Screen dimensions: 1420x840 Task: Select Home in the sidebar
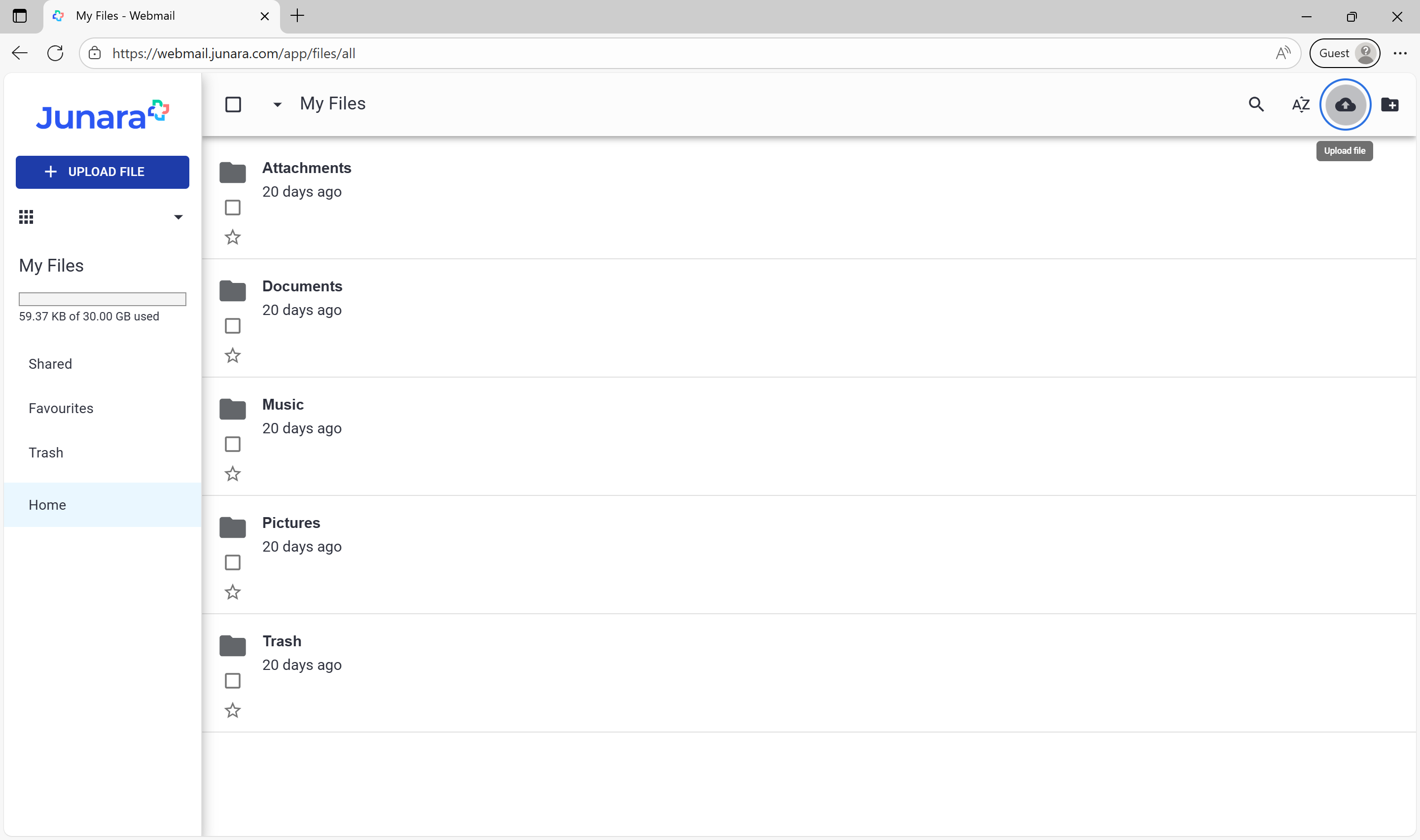[103, 505]
